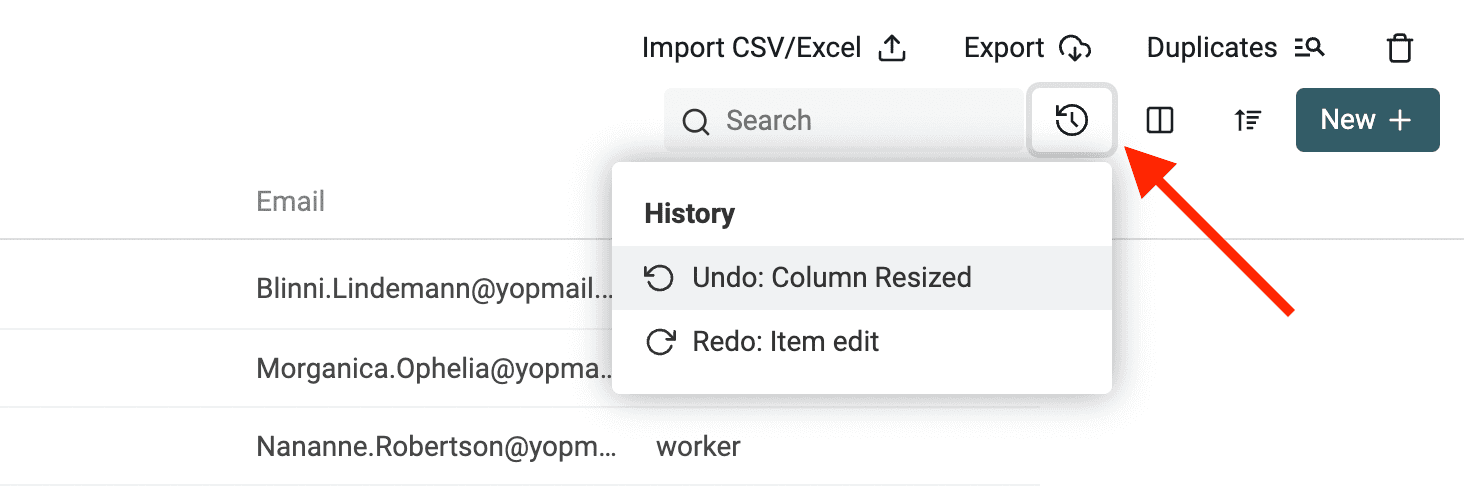
Task: Click the undo arrow icon in History
Action: 660,277
